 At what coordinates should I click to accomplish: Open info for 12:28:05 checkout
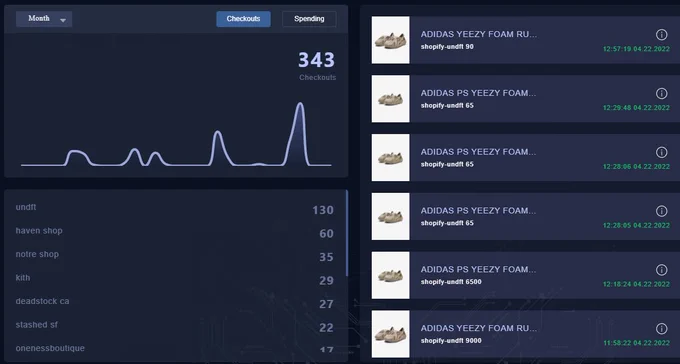tap(661, 211)
